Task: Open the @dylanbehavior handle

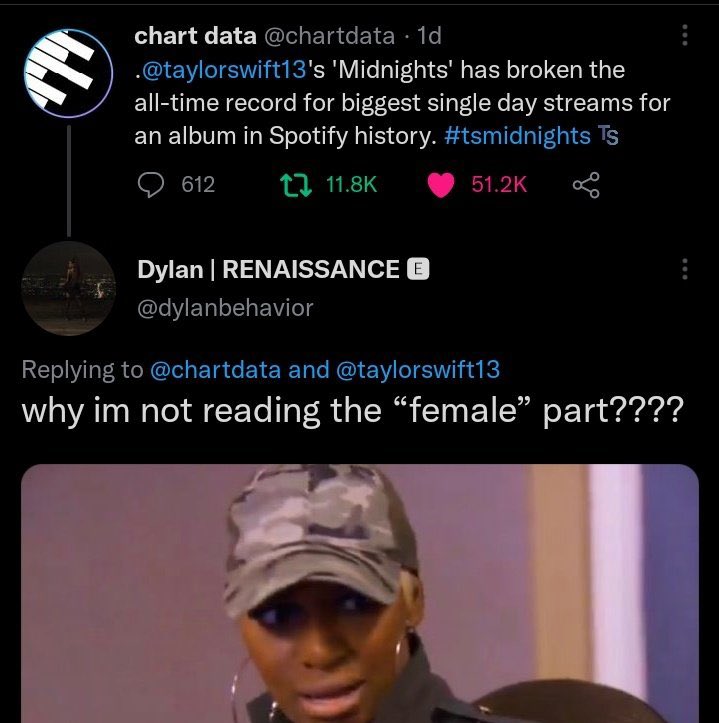Action: pos(225,308)
